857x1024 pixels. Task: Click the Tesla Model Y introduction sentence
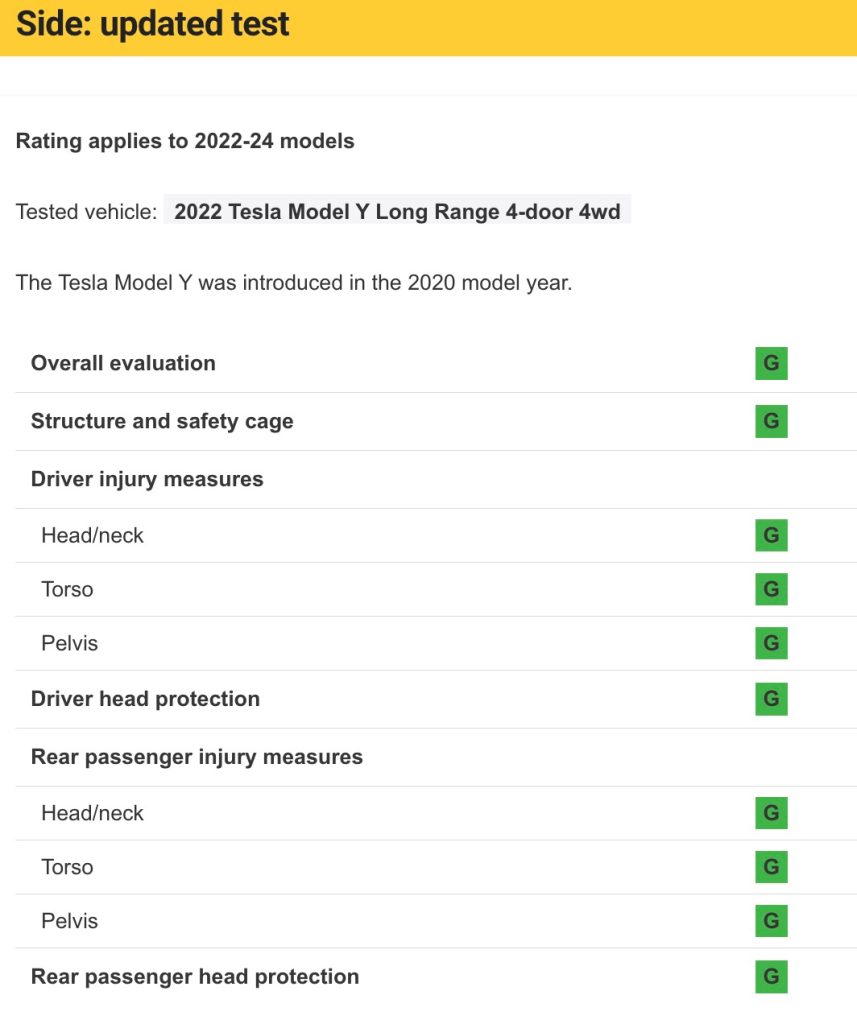(x=294, y=283)
